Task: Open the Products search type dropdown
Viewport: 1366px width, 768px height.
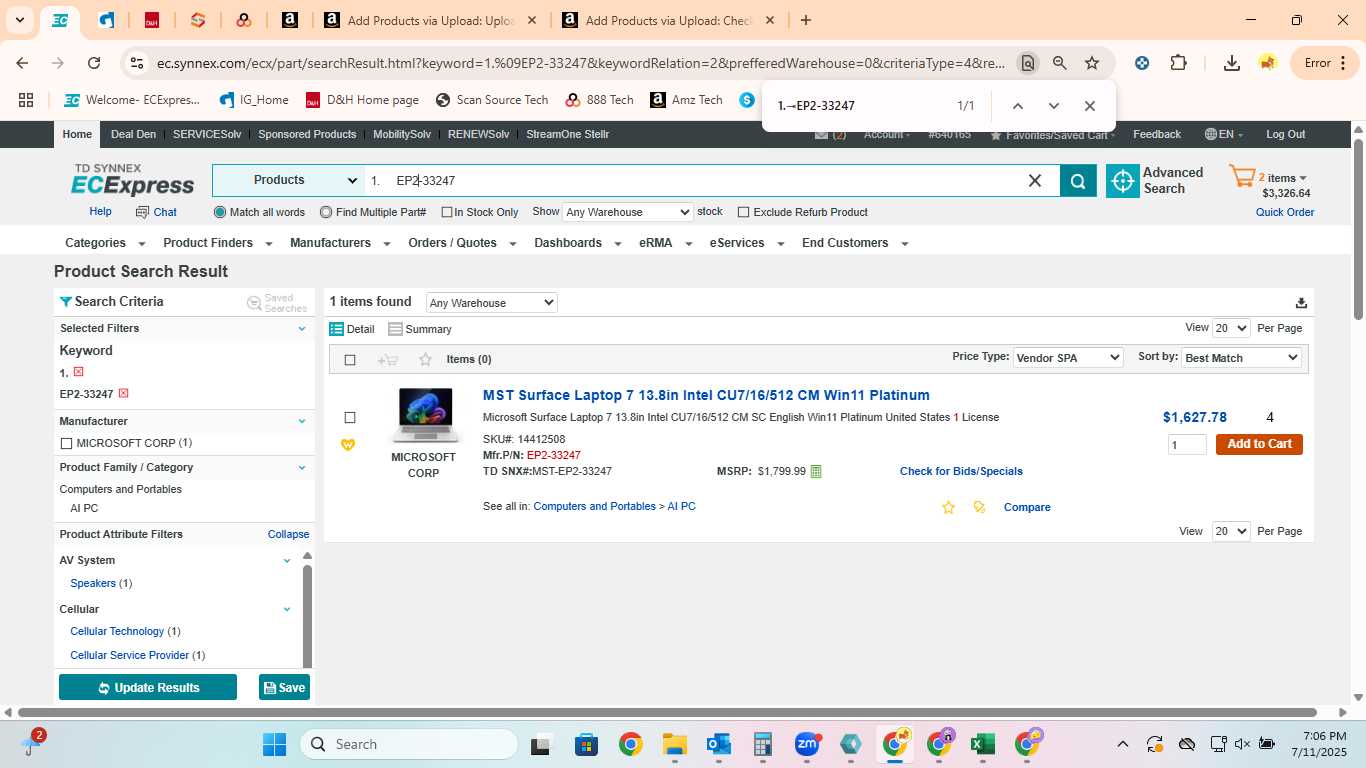Action: click(288, 181)
